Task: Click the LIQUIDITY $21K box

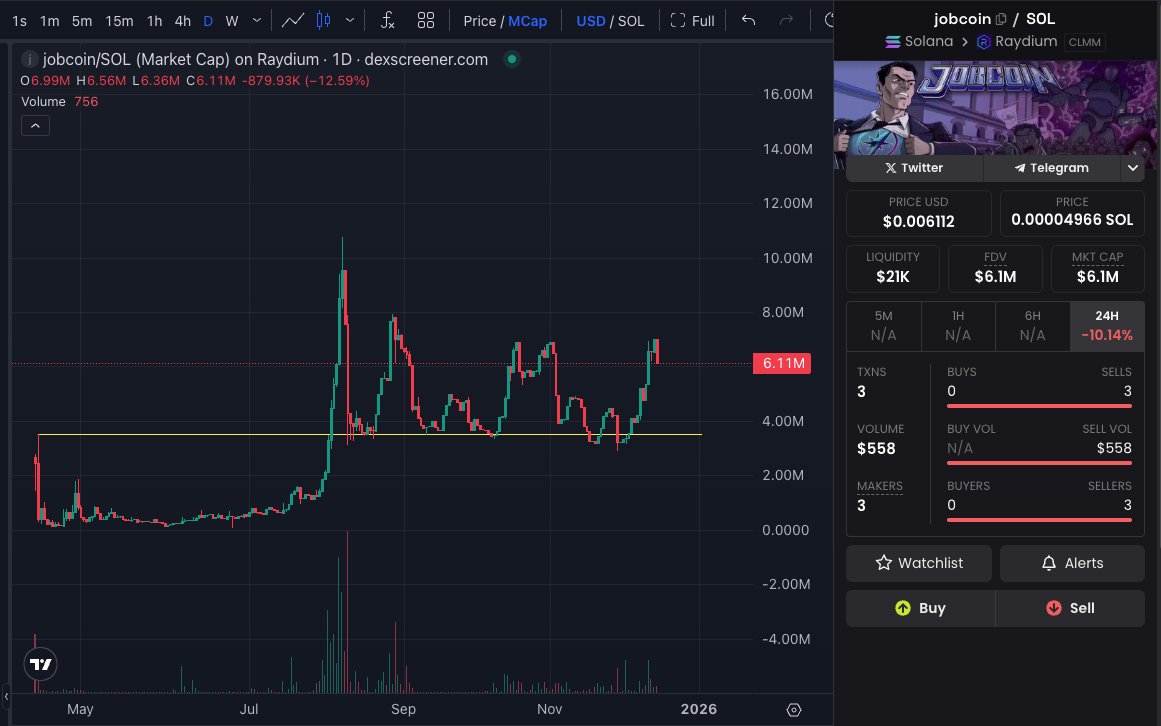Action: click(892, 269)
